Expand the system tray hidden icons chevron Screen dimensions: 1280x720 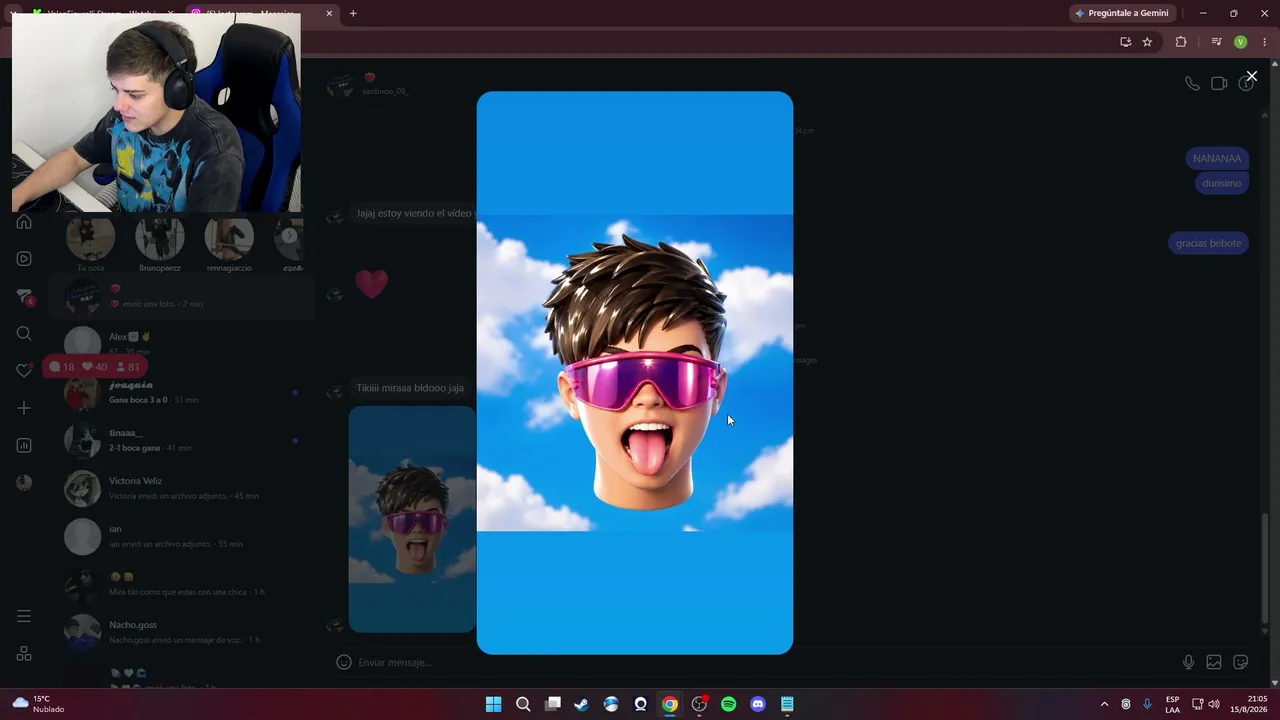[1104, 704]
